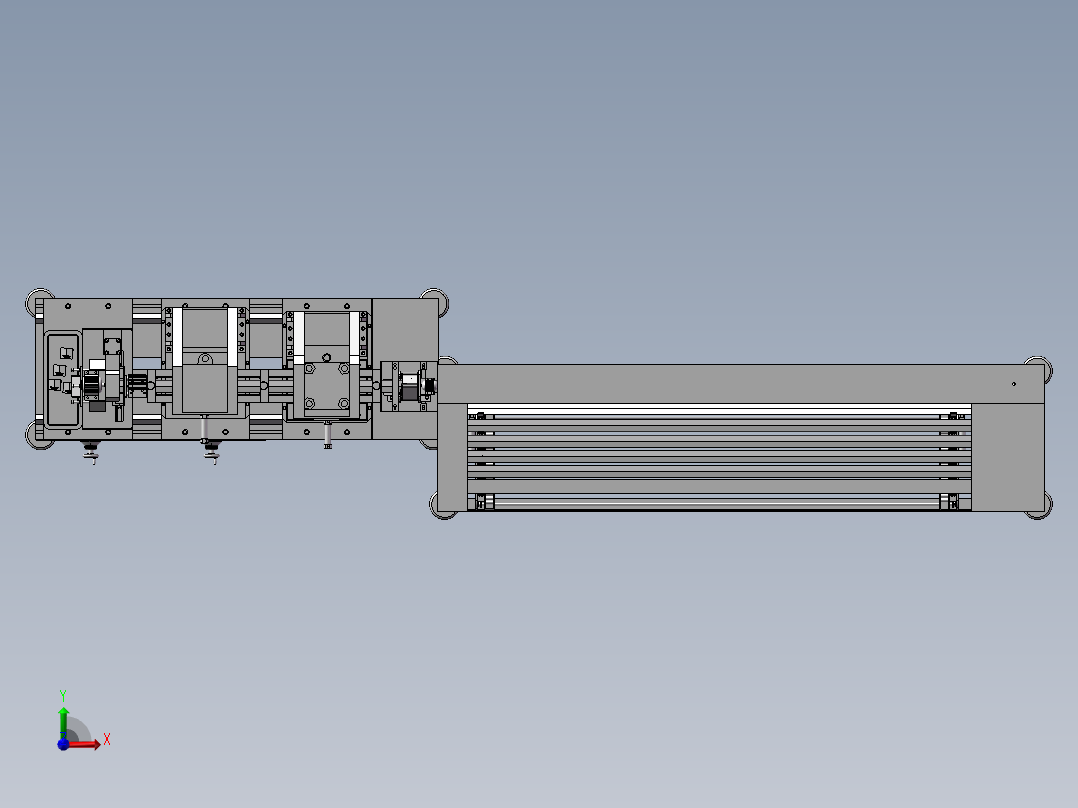The height and width of the screenshot is (808, 1078).
Task: Select the small hole on conveyor top cover
Action: pos(1013,384)
